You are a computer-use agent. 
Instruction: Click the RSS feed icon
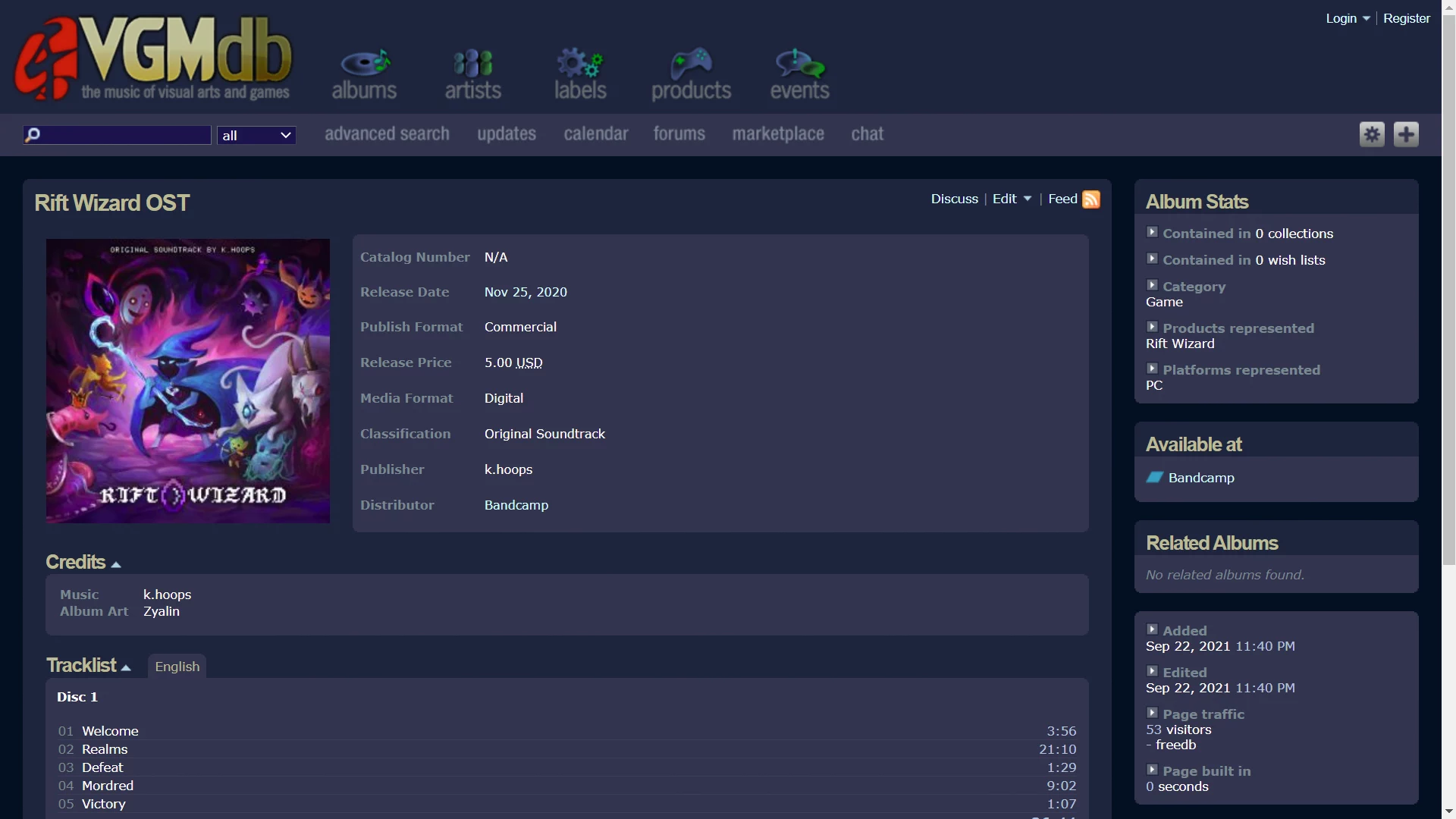pos(1091,199)
